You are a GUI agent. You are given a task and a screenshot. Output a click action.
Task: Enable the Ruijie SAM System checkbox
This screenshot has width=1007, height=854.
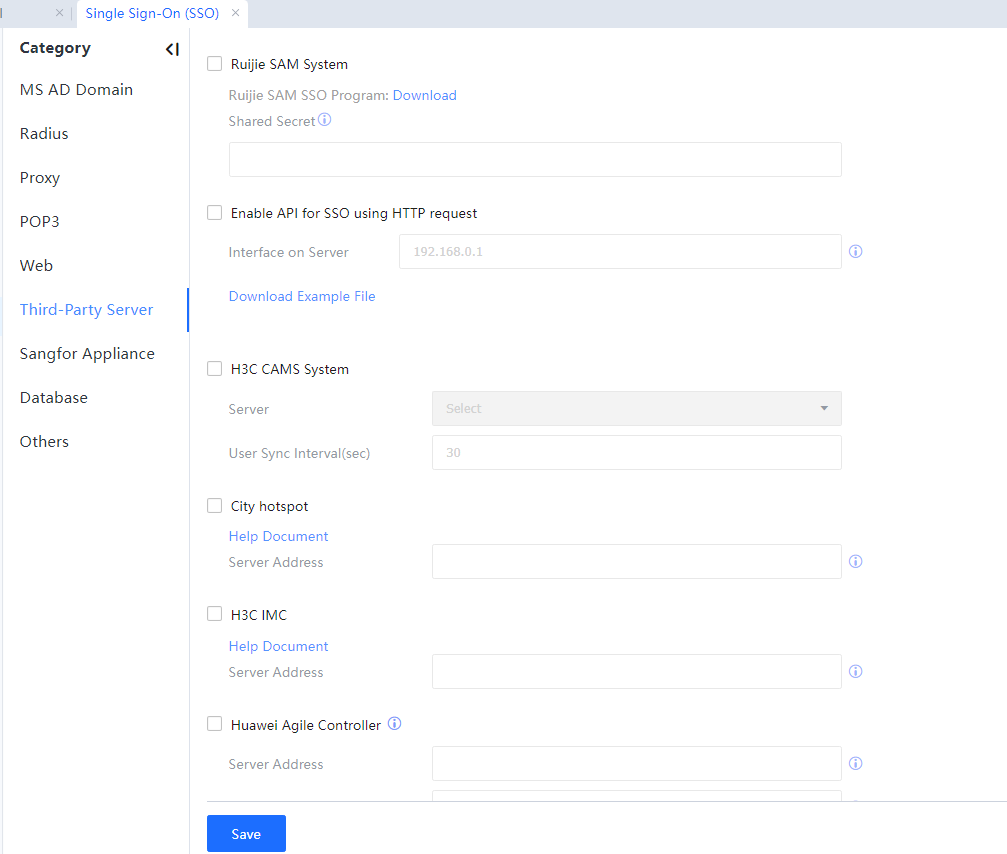click(215, 64)
